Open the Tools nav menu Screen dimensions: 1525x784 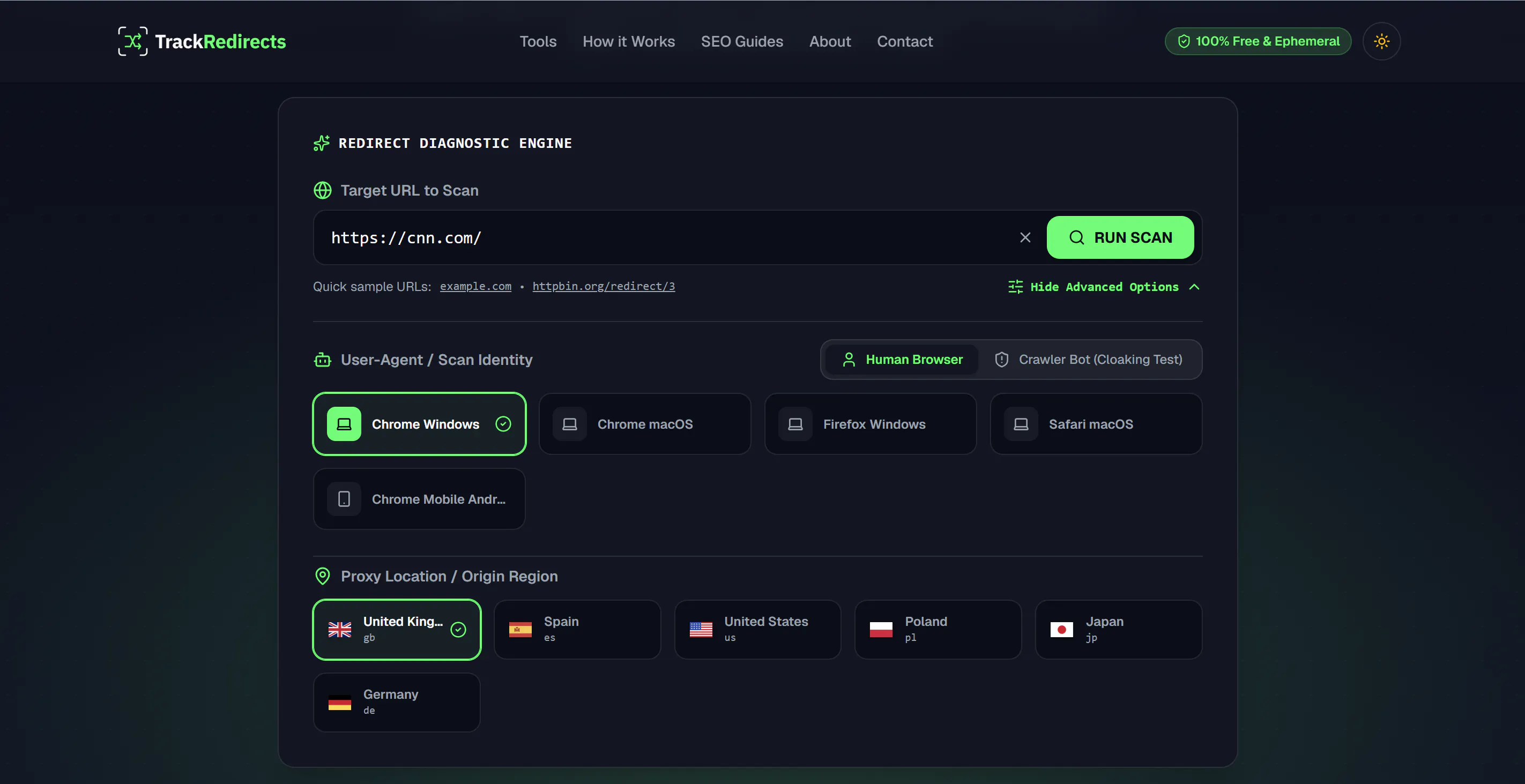538,41
